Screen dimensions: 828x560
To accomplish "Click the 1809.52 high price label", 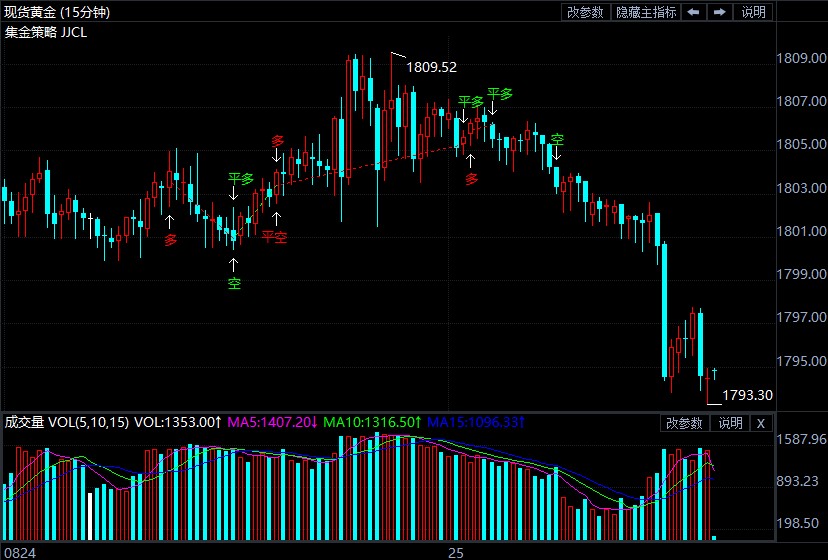I will 431,67.
